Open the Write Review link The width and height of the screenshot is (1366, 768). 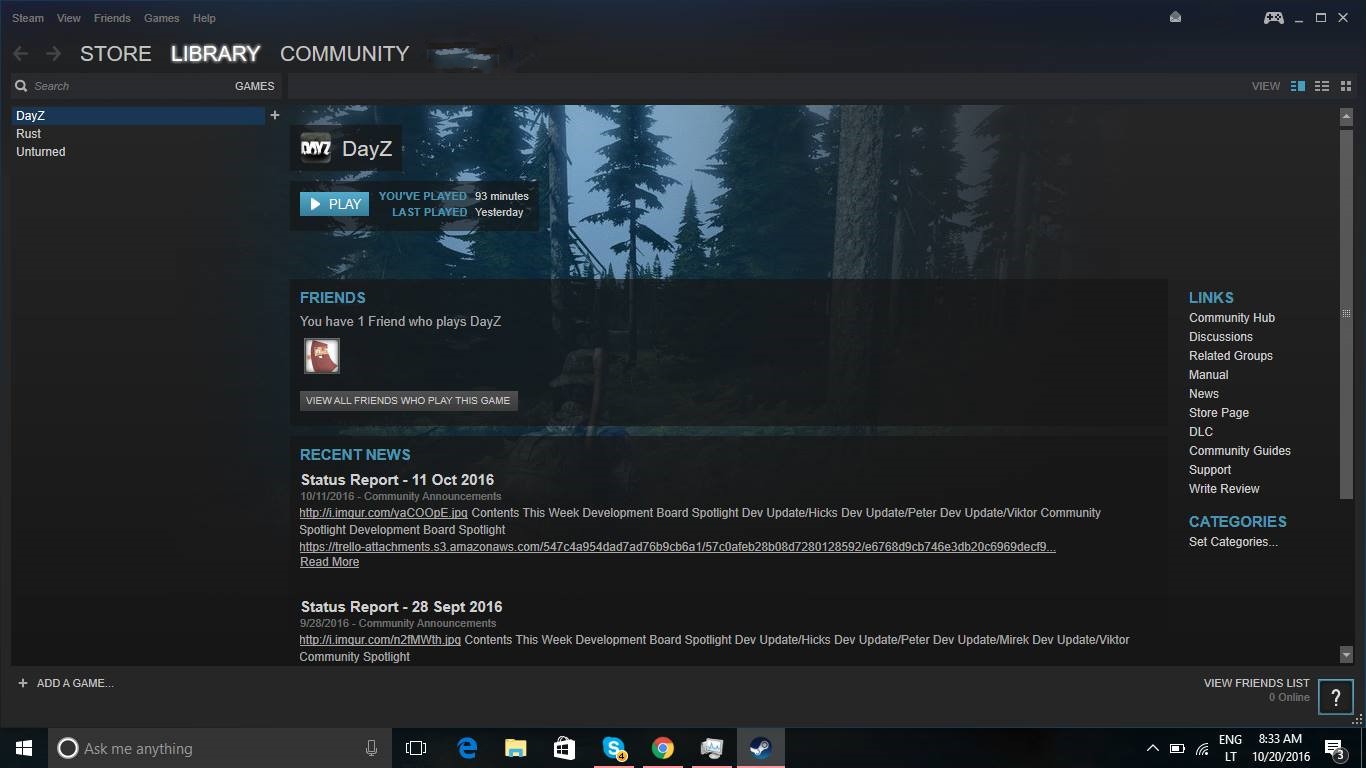pos(1224,489)
